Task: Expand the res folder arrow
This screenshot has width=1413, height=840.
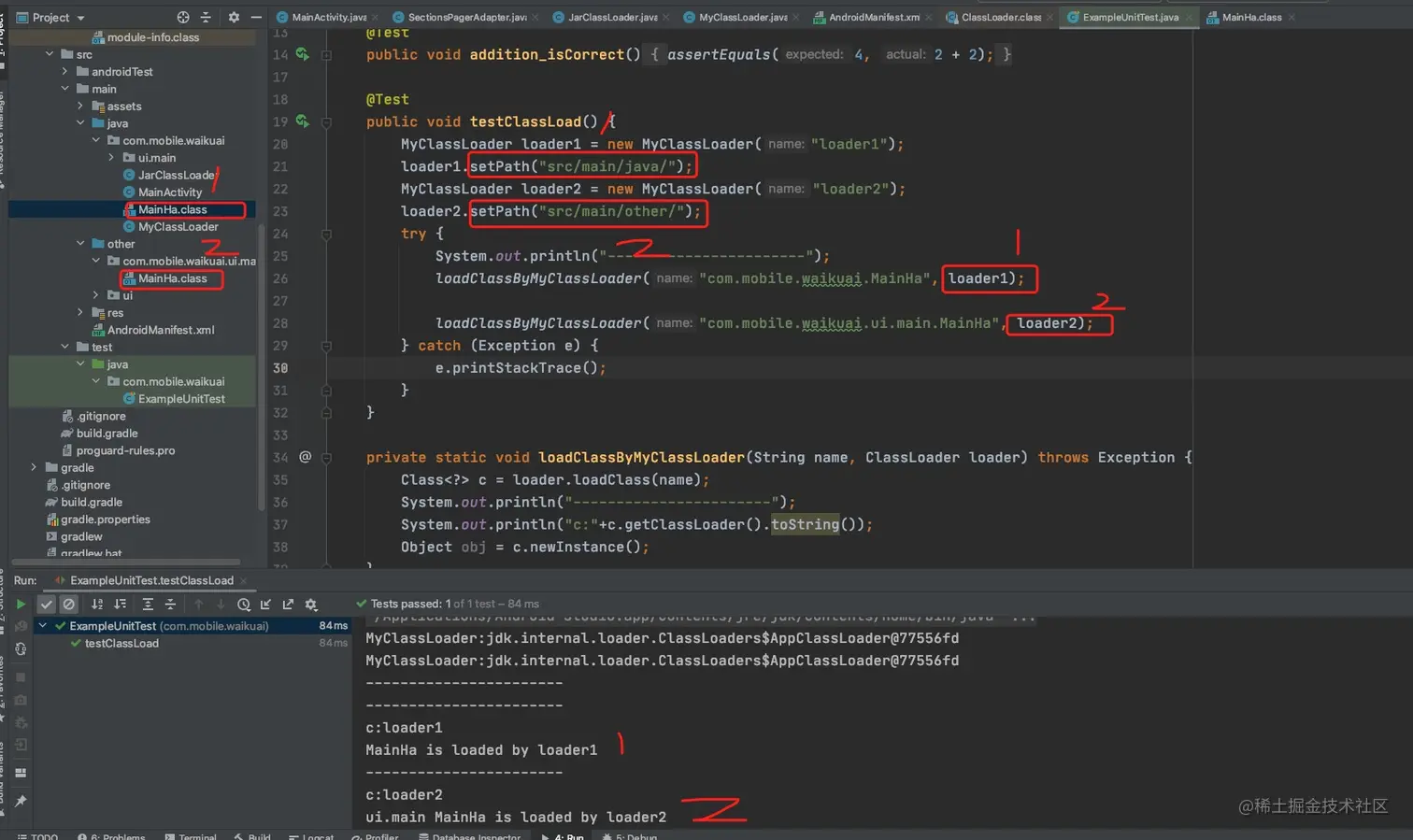Action: click(80, 312)
